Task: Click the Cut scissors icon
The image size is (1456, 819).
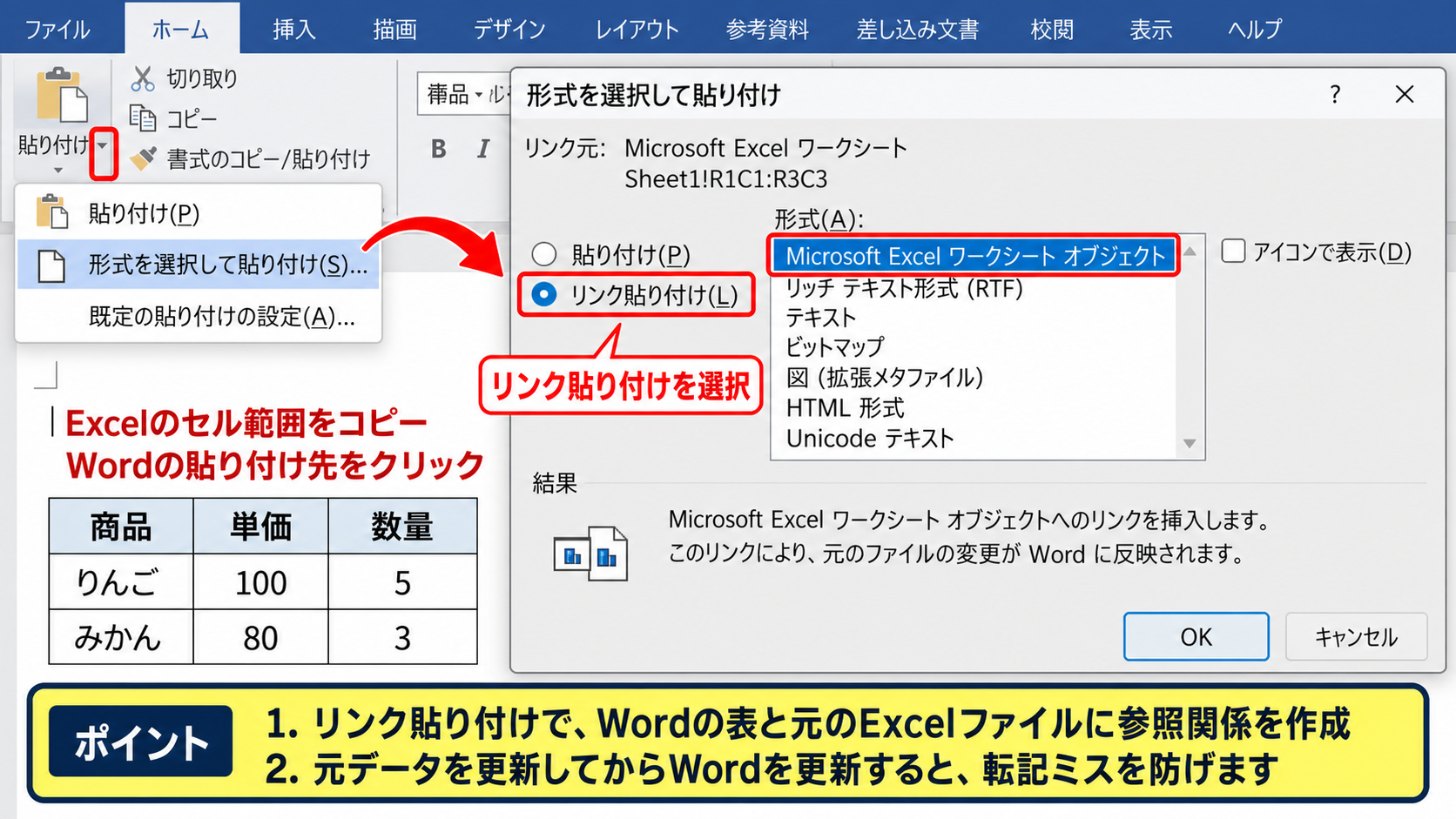Action: [x=143, y=78]
